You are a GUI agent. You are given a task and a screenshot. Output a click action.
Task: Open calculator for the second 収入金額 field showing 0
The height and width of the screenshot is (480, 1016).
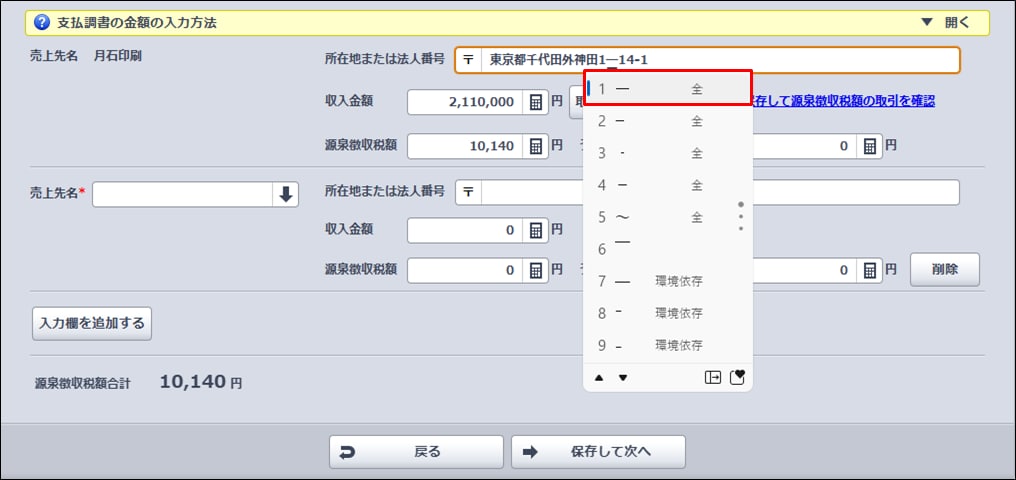[x=536, y=231]
